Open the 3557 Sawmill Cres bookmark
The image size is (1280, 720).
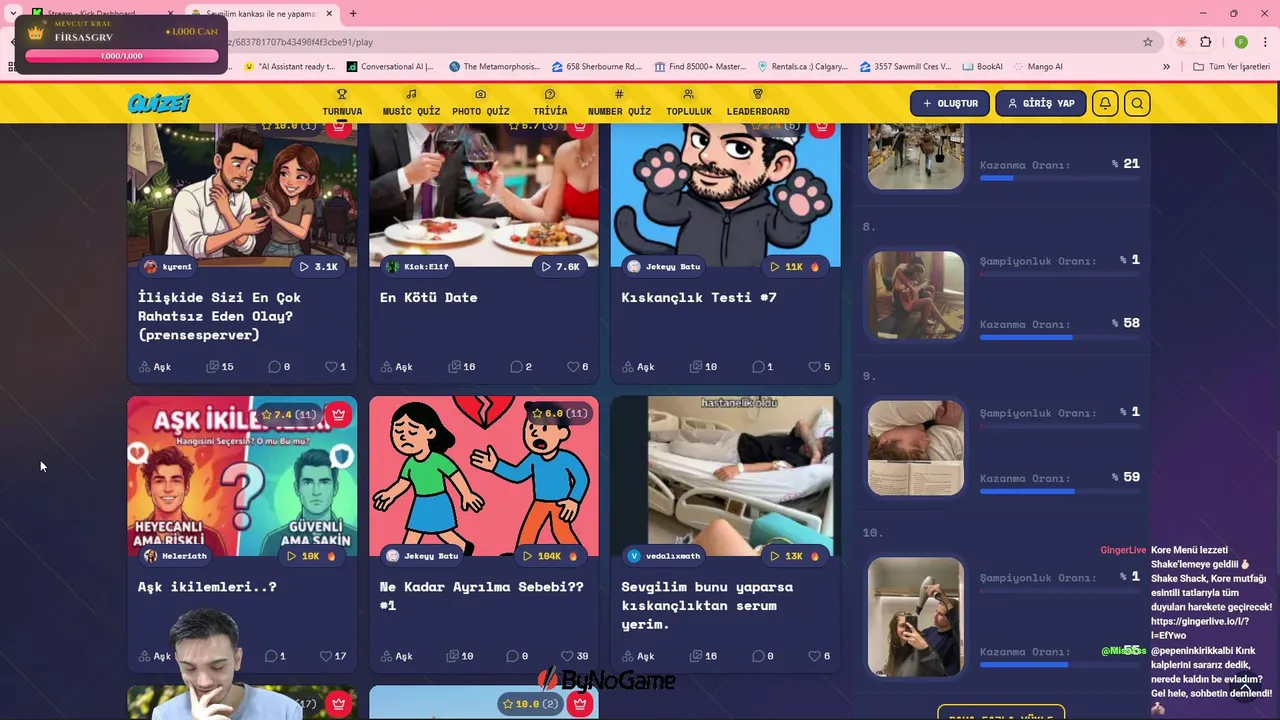[906, 66]
